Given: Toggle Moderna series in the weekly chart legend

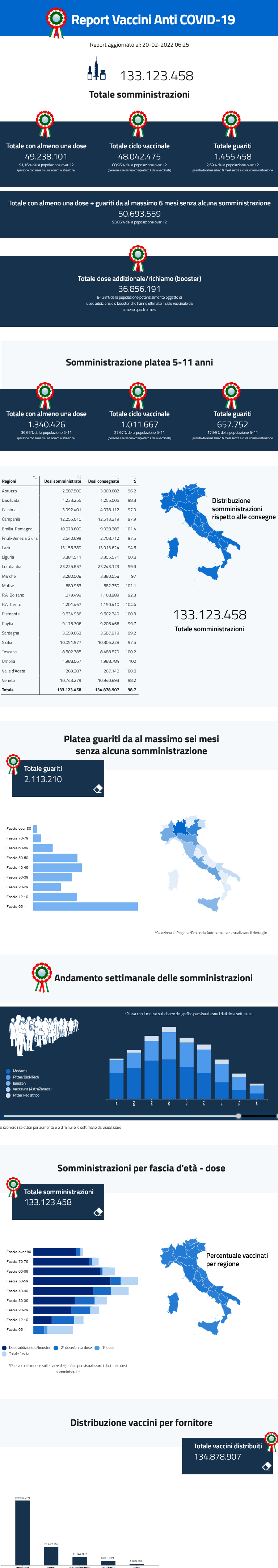Looking at the screenshot, I should 17,1071.
